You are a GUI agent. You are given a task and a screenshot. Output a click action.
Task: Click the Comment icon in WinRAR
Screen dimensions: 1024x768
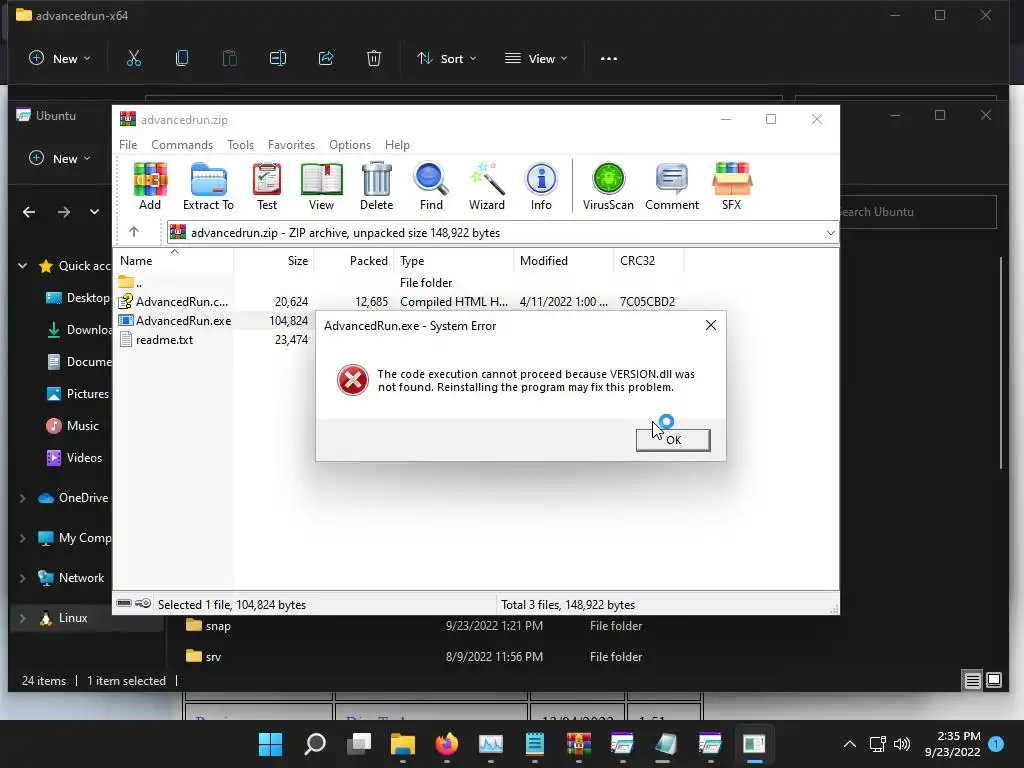coord(672,186)
